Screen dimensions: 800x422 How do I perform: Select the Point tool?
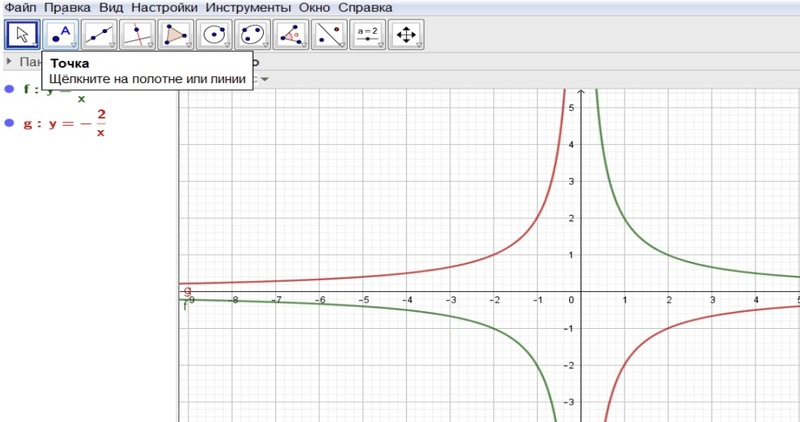click(60, 35)
